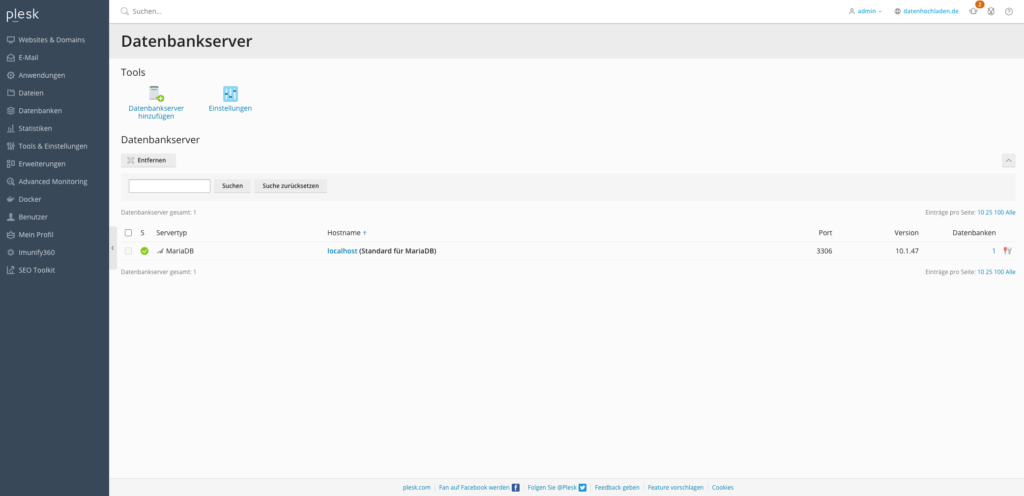Screen dimensions: 1024x496
Task: Open databases count link 1
Action: (x=994, y=251)
